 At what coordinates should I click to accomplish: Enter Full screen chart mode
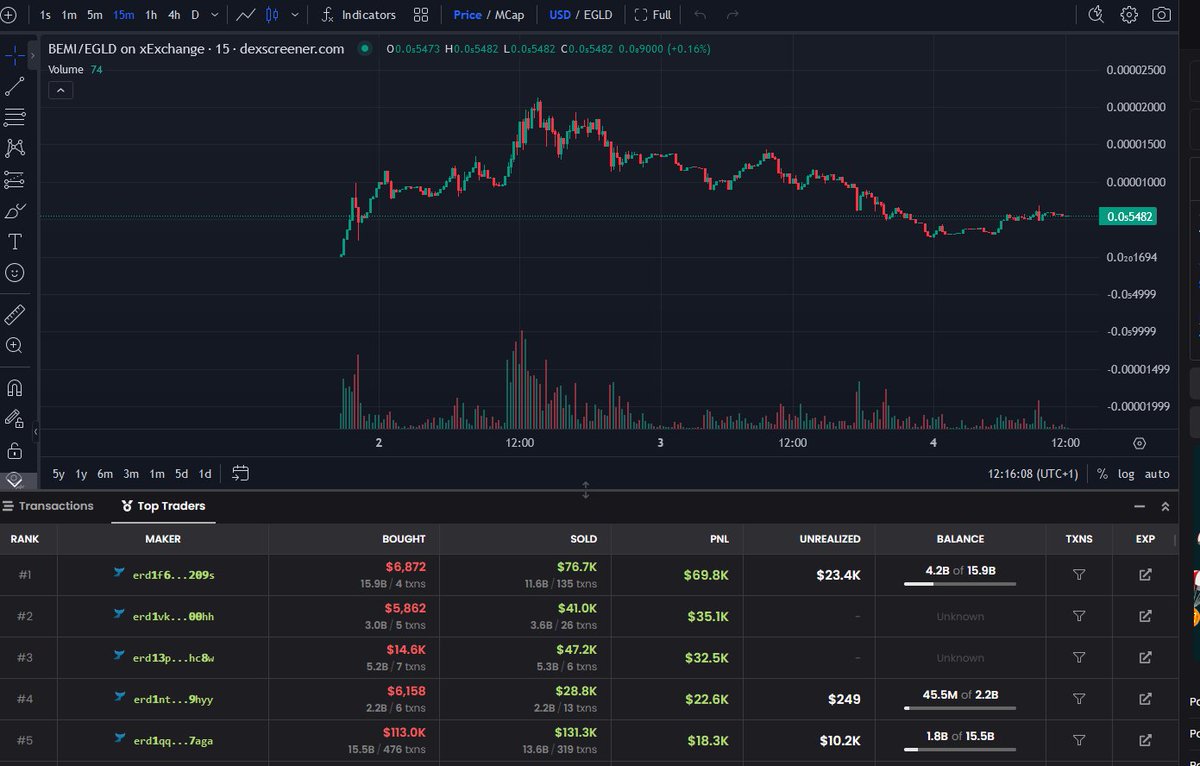pos(653,15)
